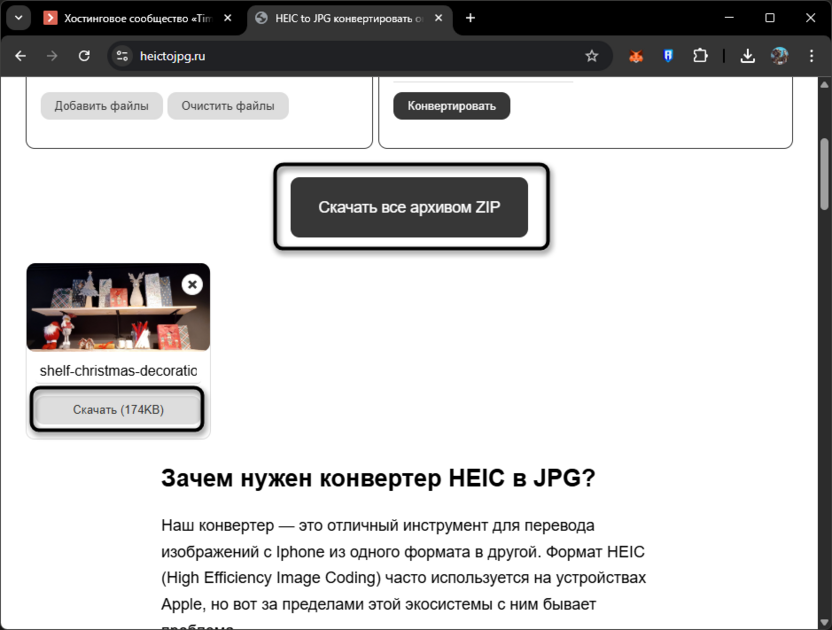832x630 pixels.
Task: Click Скачать (174KB) under the image
Action: click(x=116, y=409)
